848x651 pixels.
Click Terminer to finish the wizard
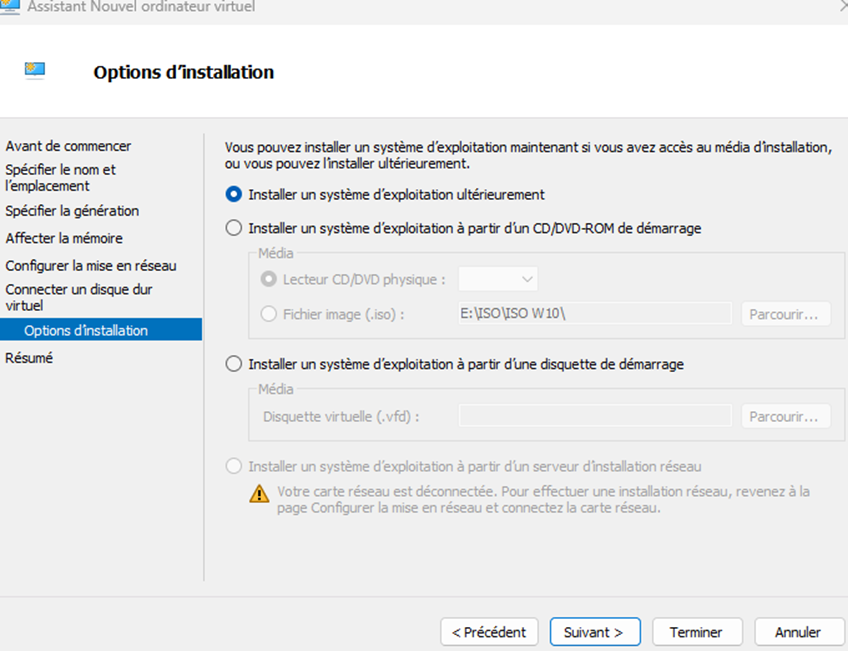coord(697,632)
